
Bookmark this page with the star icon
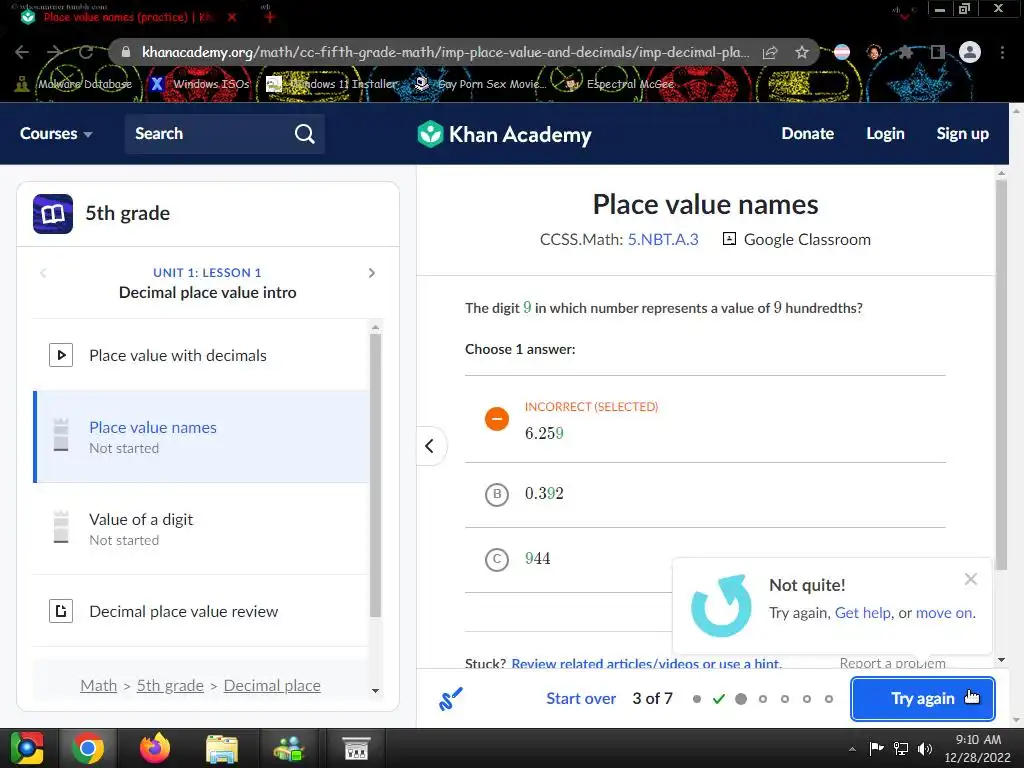[x=801, y=52]
